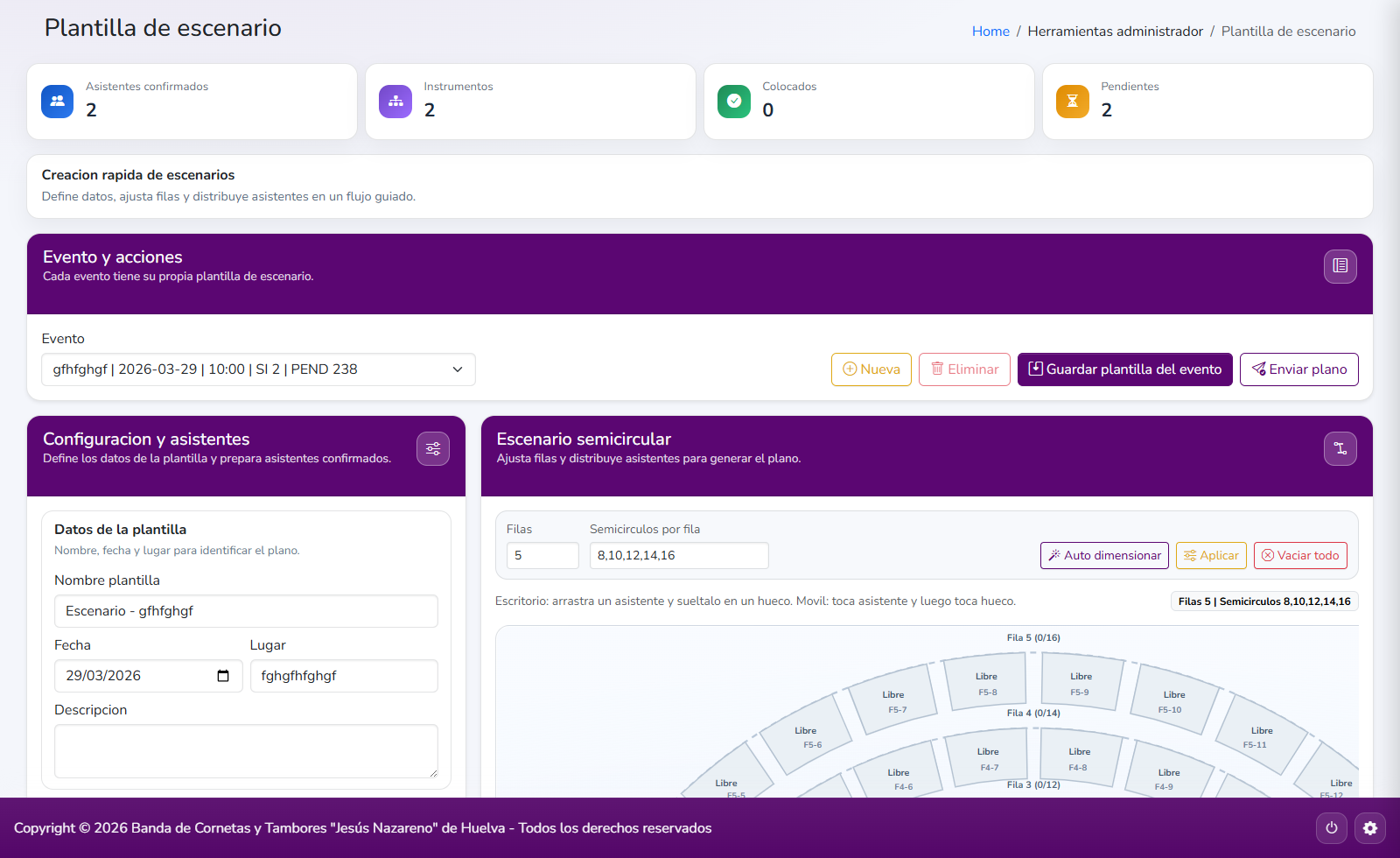Click the Descripcion text area
This screenshot has height=858, width=1400.
246,750
